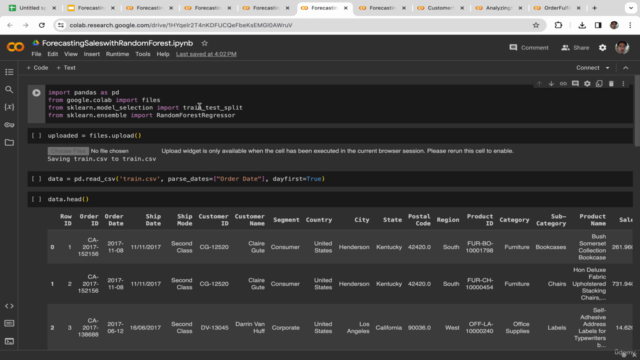Image resolution: width=640 pixels, height=360 pixels.
Task: Mirror cell in tab icon
Action: tap(599, 84)
